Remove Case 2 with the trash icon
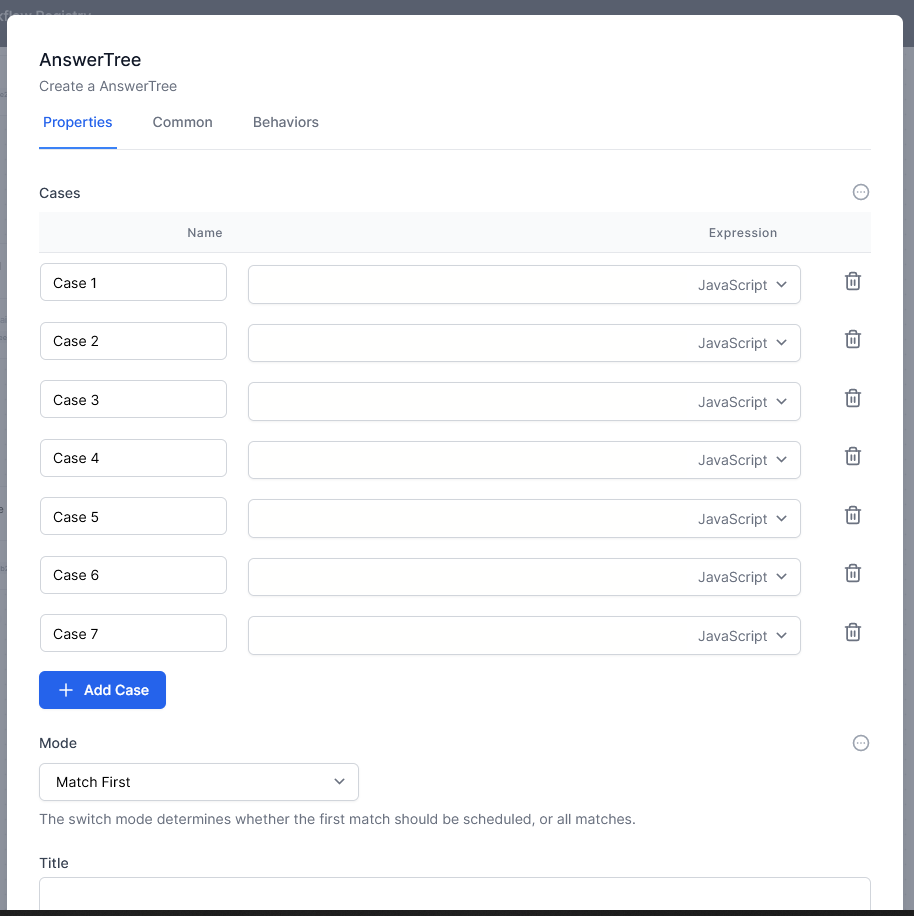Screen dimensions: 914x916 [x=852, y=339]
